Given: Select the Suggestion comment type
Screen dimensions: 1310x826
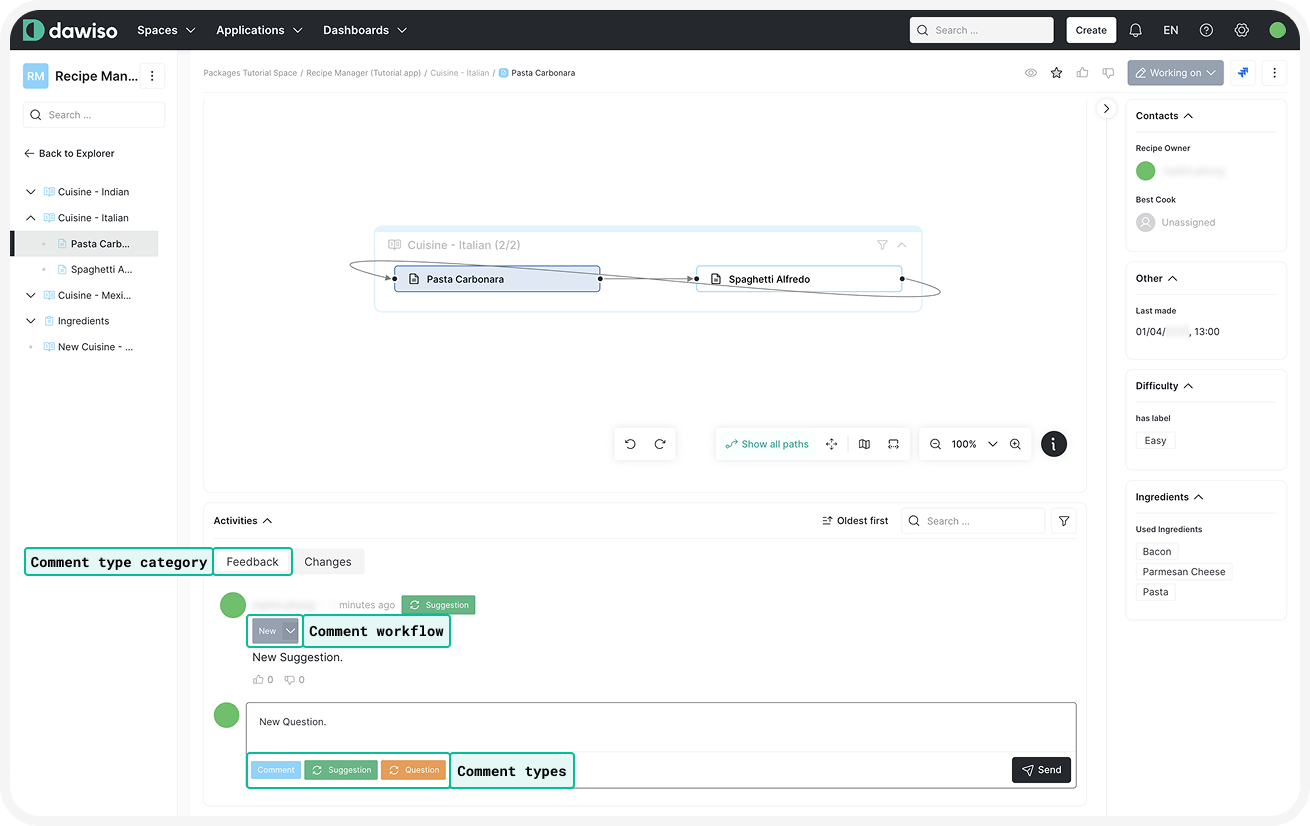Looking at the screenshot, I should [x=341, y=770].
